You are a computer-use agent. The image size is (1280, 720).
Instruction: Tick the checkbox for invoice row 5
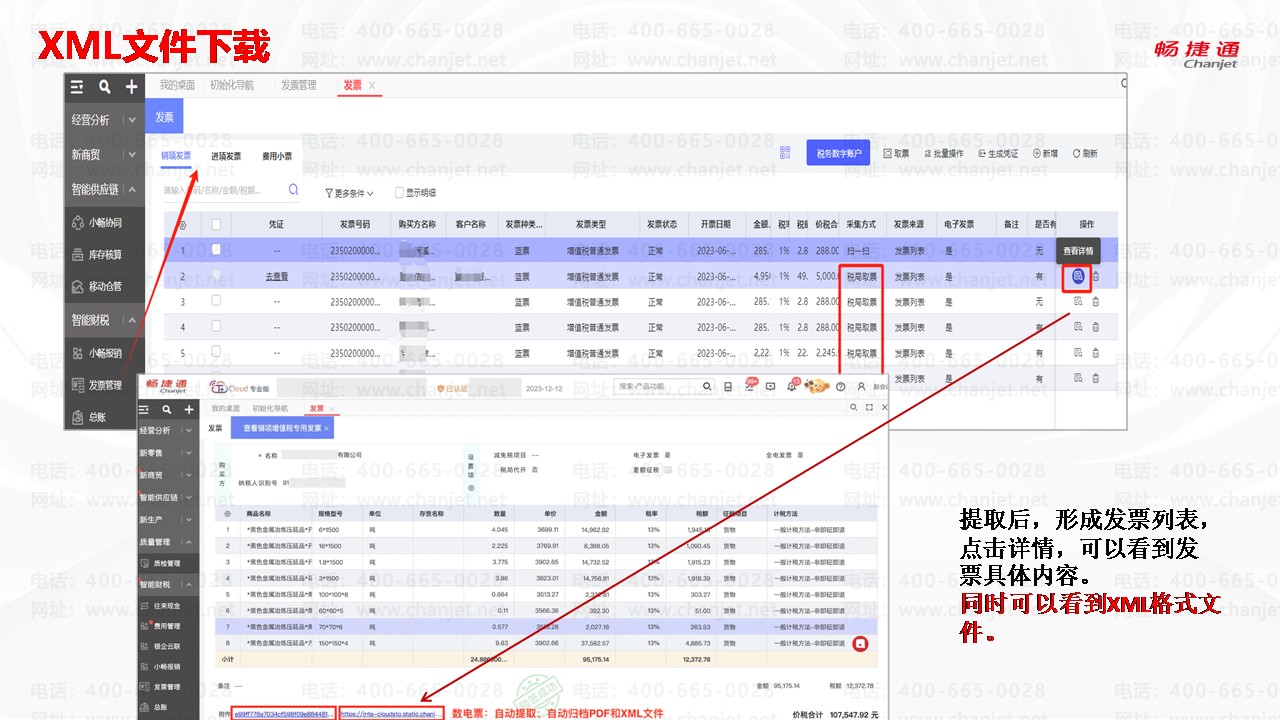pyautogui.click(x=216, y=352)
